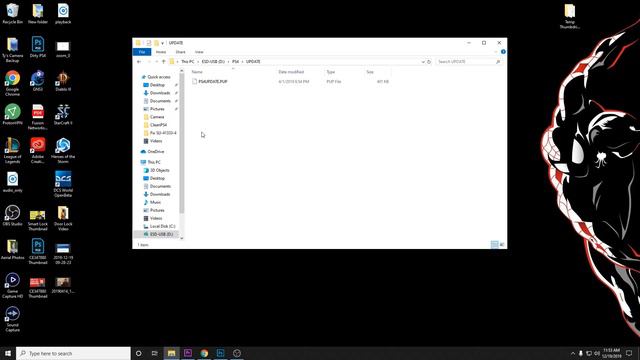Screen dimensions: 640x360
Task: Open Task View on taskbar
Action: [x=155, y=353]
